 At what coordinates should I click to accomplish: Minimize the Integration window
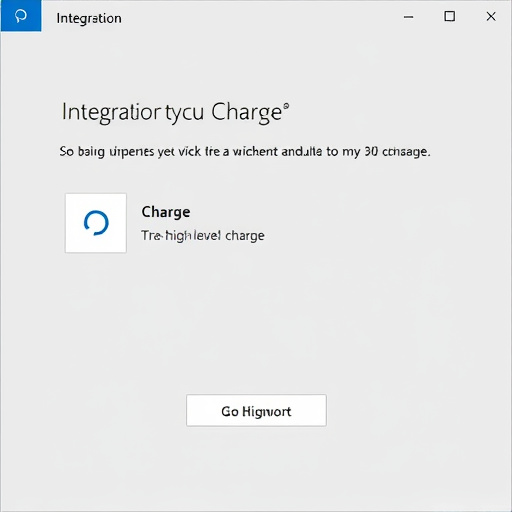tap(408, 17)
